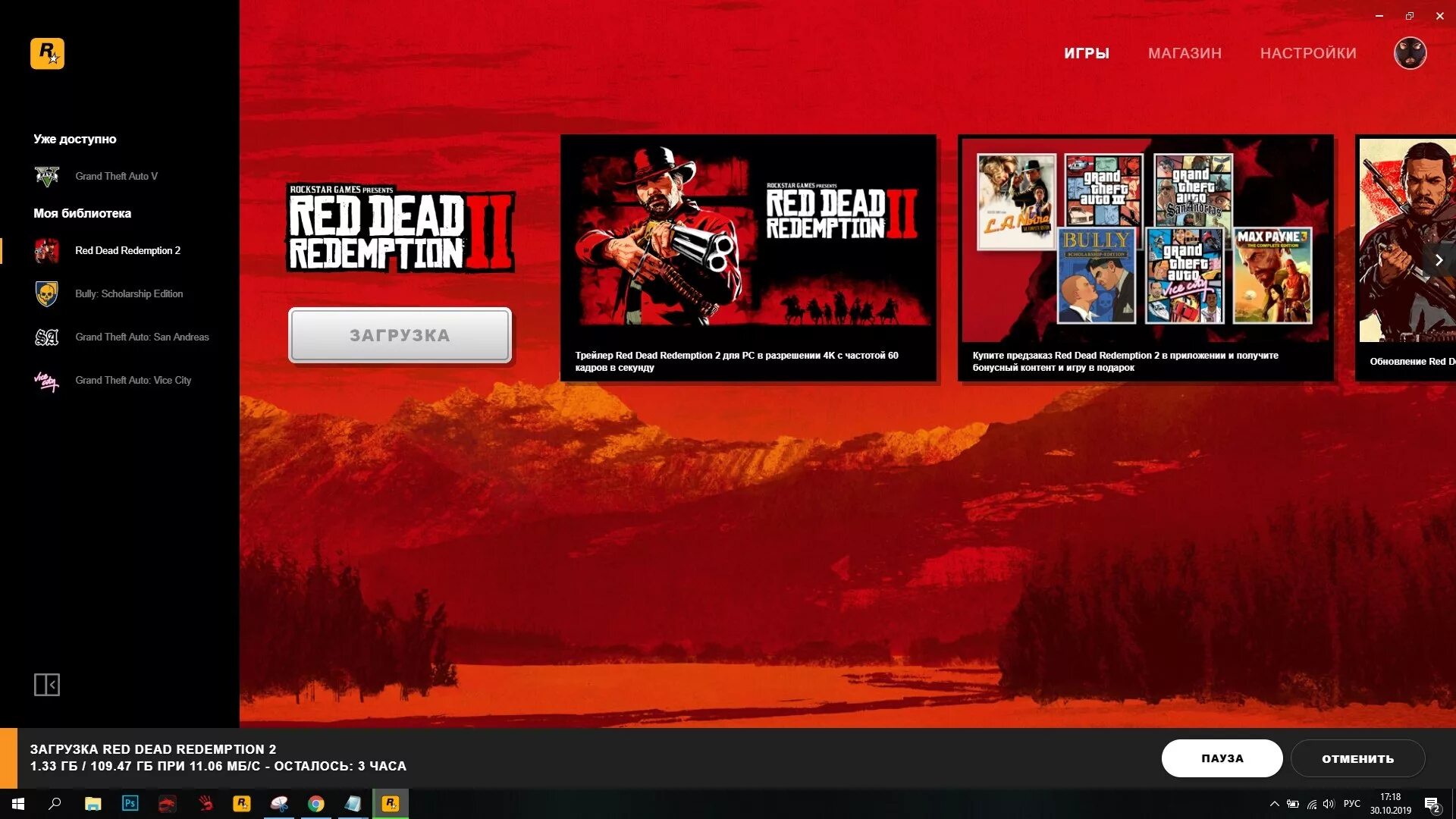Click the GTA Vice City icon

47,380
